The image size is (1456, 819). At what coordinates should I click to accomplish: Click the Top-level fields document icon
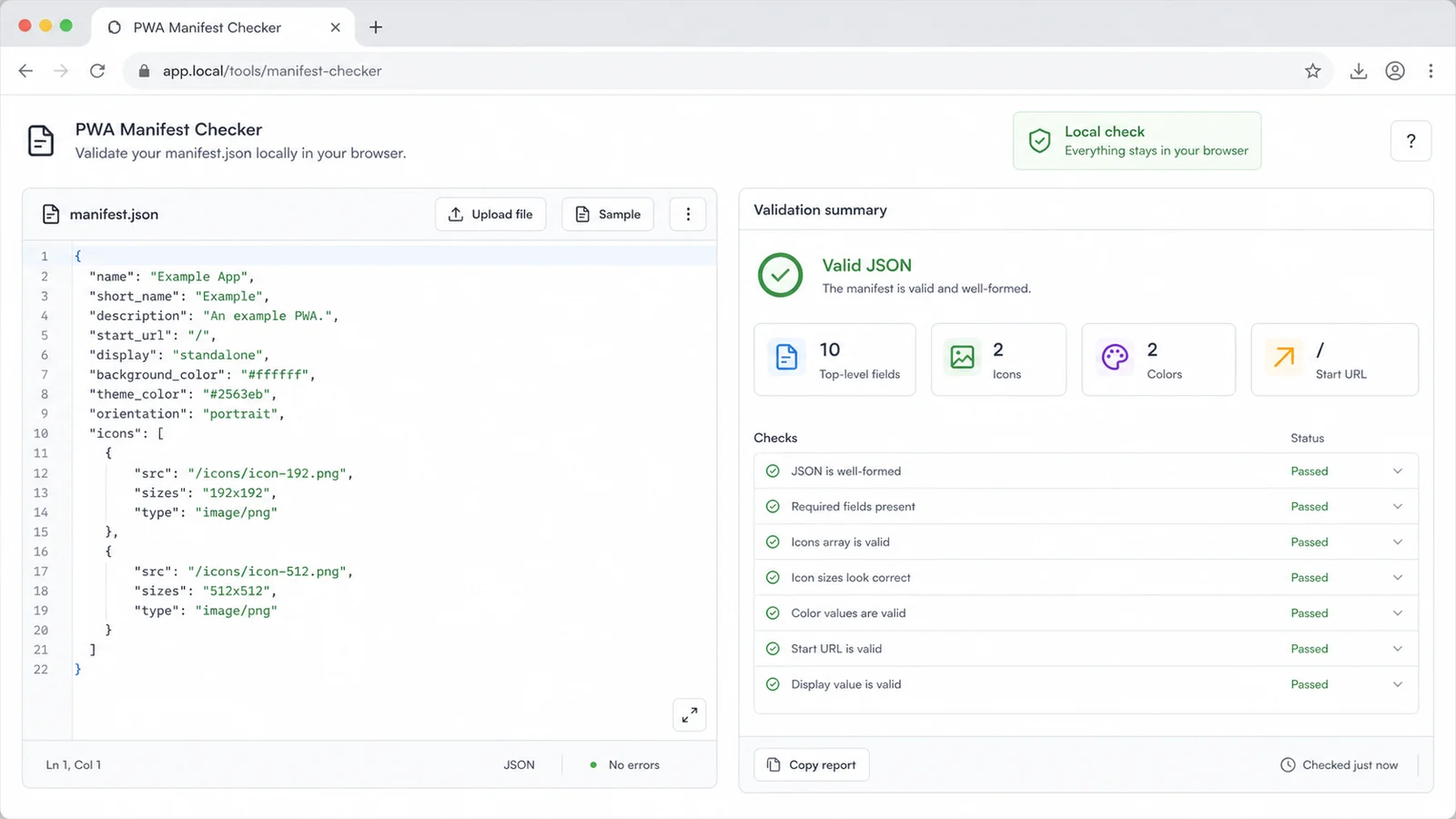coord(787,357)
